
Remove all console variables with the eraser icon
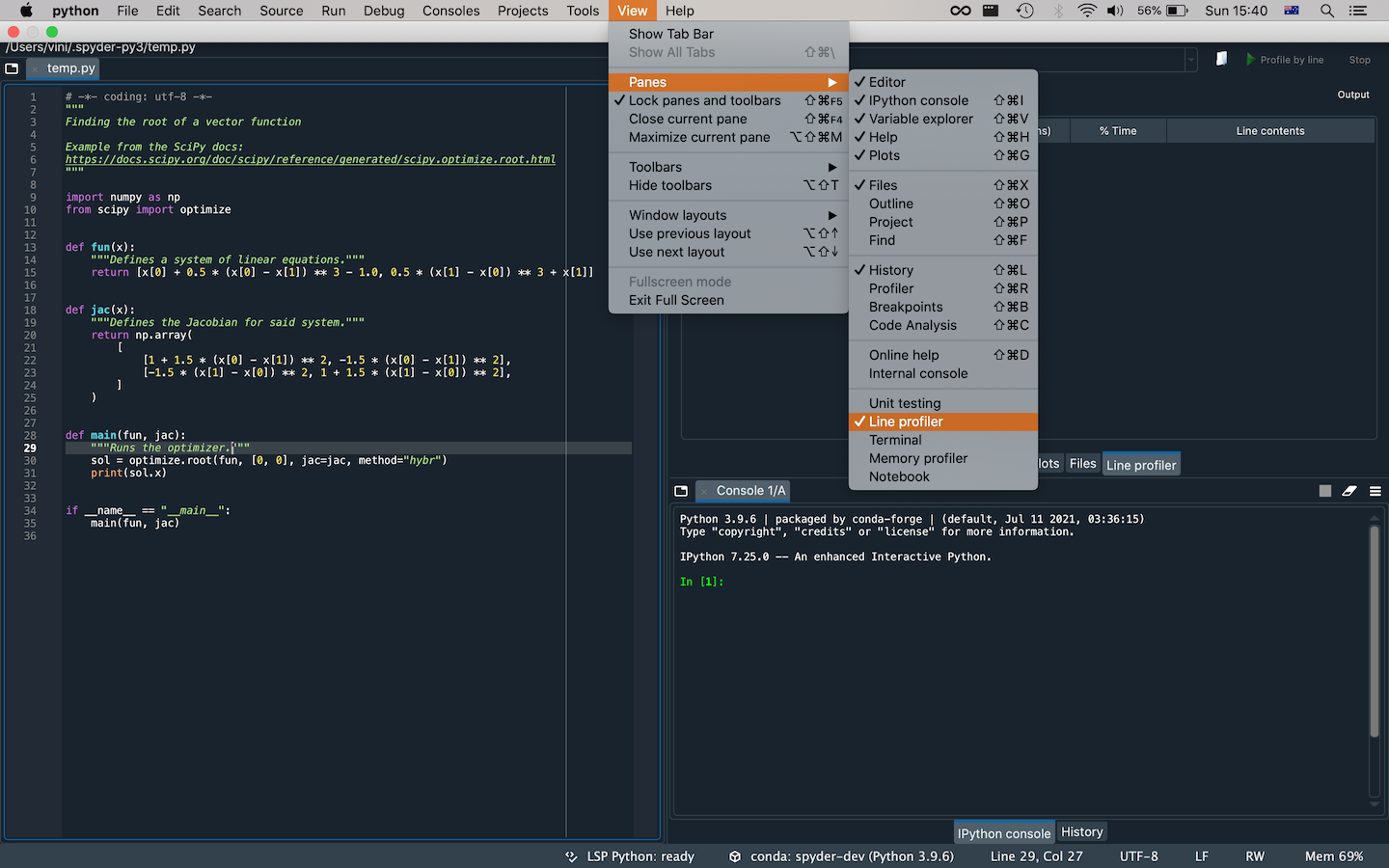click(x=1349, y=491)
